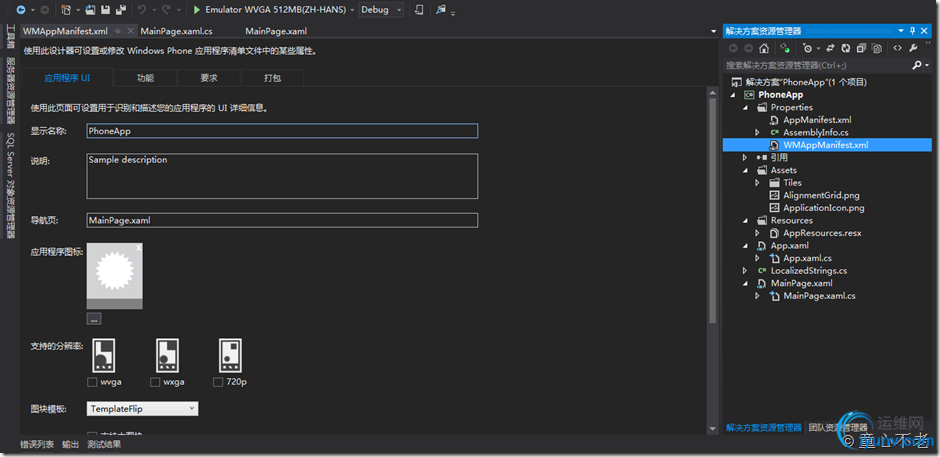940x457 pixels.
Task: Open the 错误列表 error list tab
Action: (x=37, y=444)
